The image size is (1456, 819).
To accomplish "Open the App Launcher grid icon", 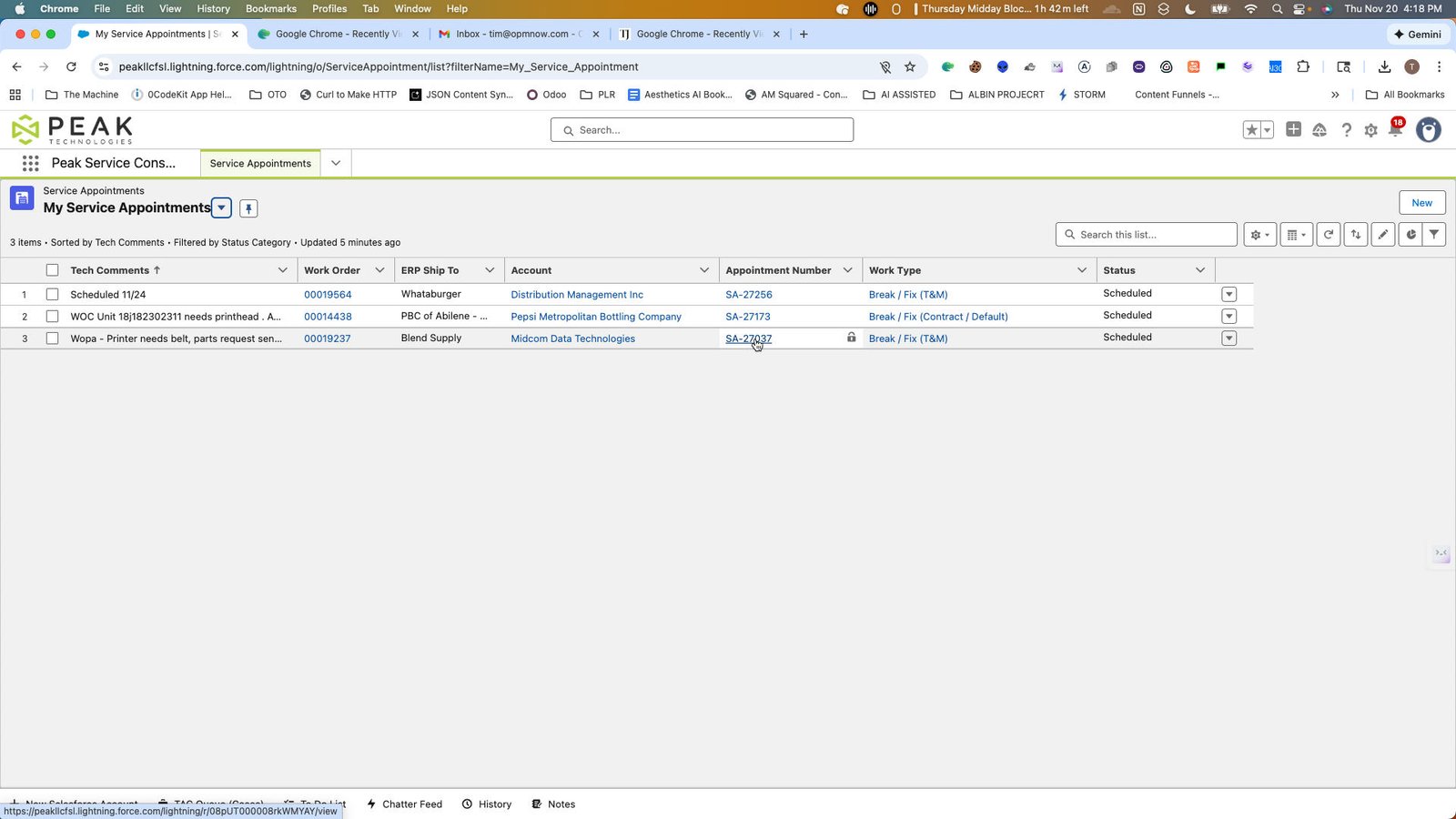I will (30, 163).
